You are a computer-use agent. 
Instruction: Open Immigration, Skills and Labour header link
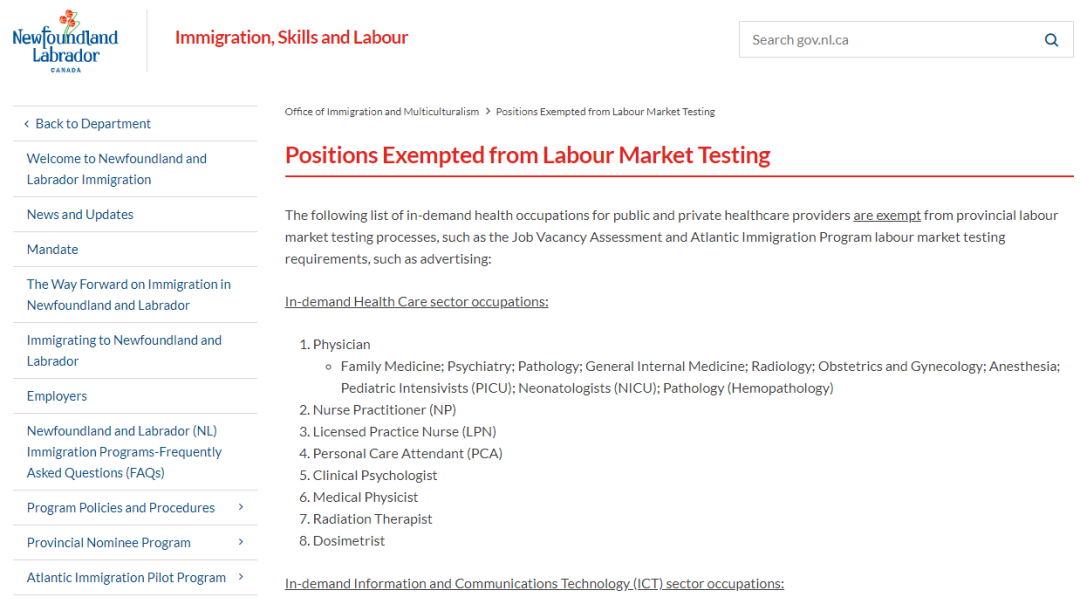tap(291, 37)
